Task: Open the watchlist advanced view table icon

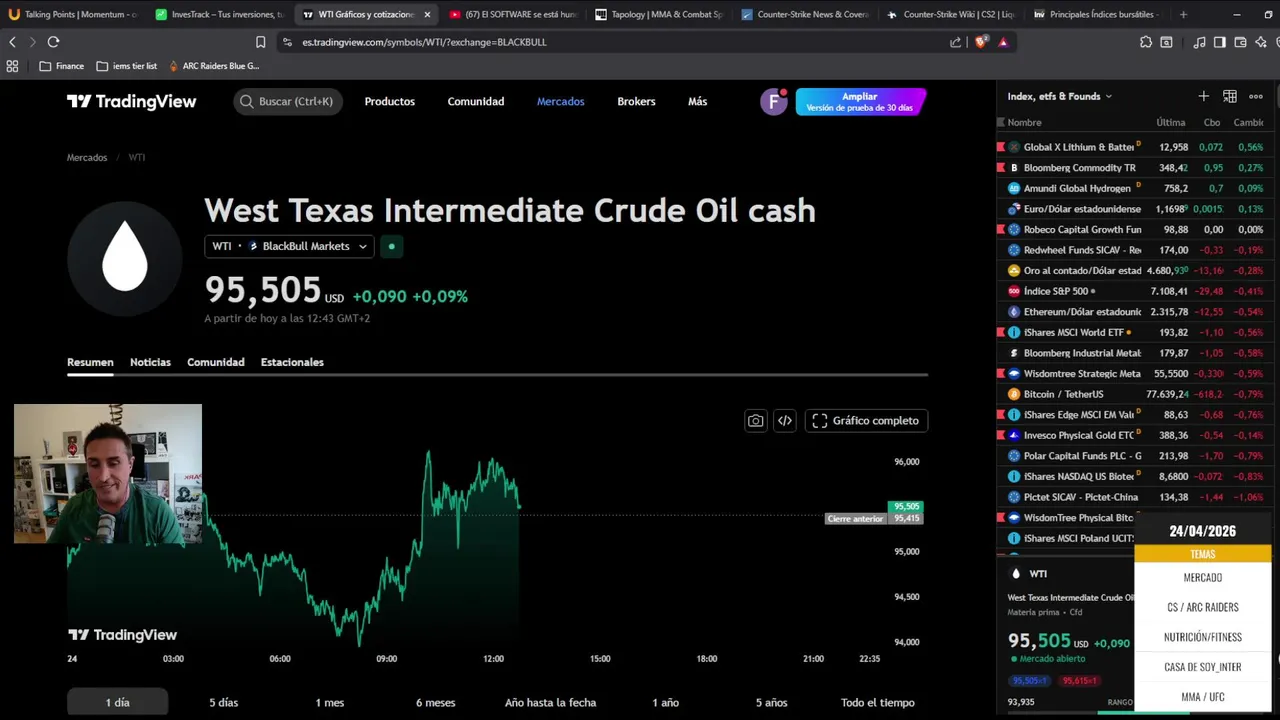Action: point(1230,96)
